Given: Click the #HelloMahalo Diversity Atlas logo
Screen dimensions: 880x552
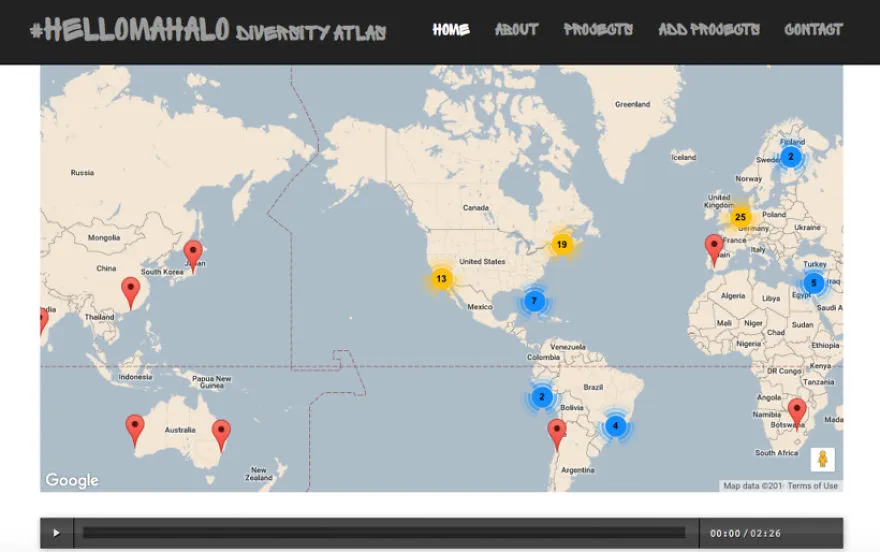Looking at the screenshot, I should click(208, 30).
